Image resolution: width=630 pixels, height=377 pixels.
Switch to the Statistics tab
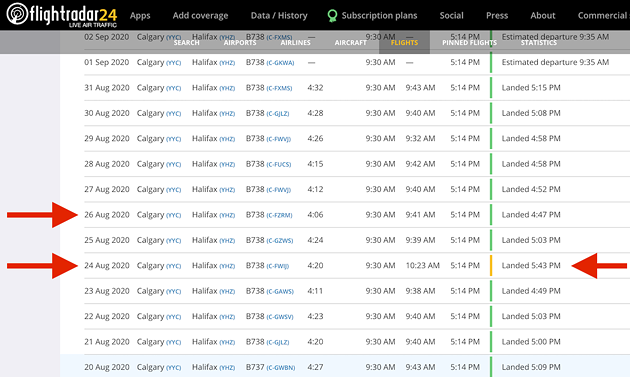click(539, 43)
